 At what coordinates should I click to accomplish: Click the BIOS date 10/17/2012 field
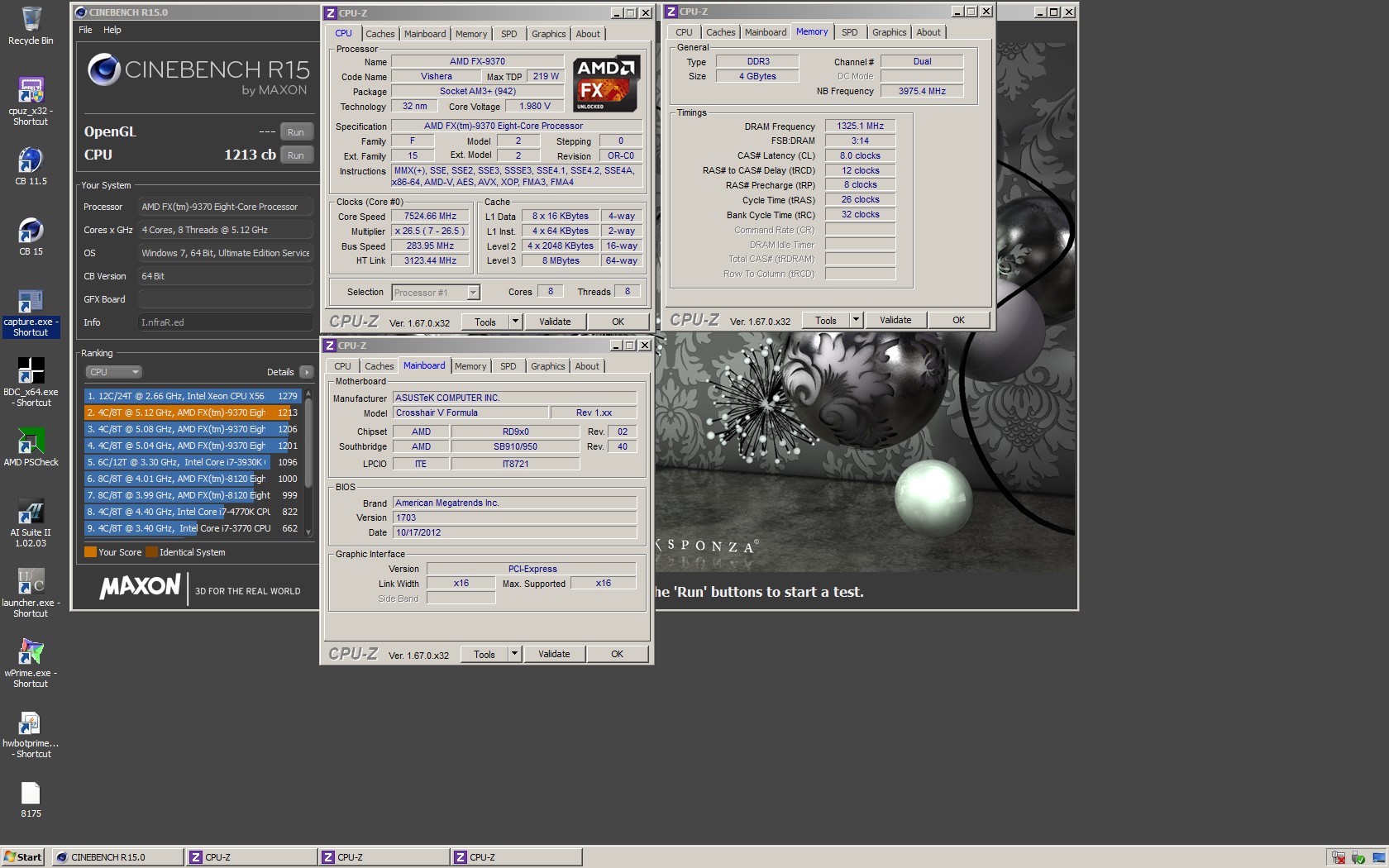tap(514, 532)
